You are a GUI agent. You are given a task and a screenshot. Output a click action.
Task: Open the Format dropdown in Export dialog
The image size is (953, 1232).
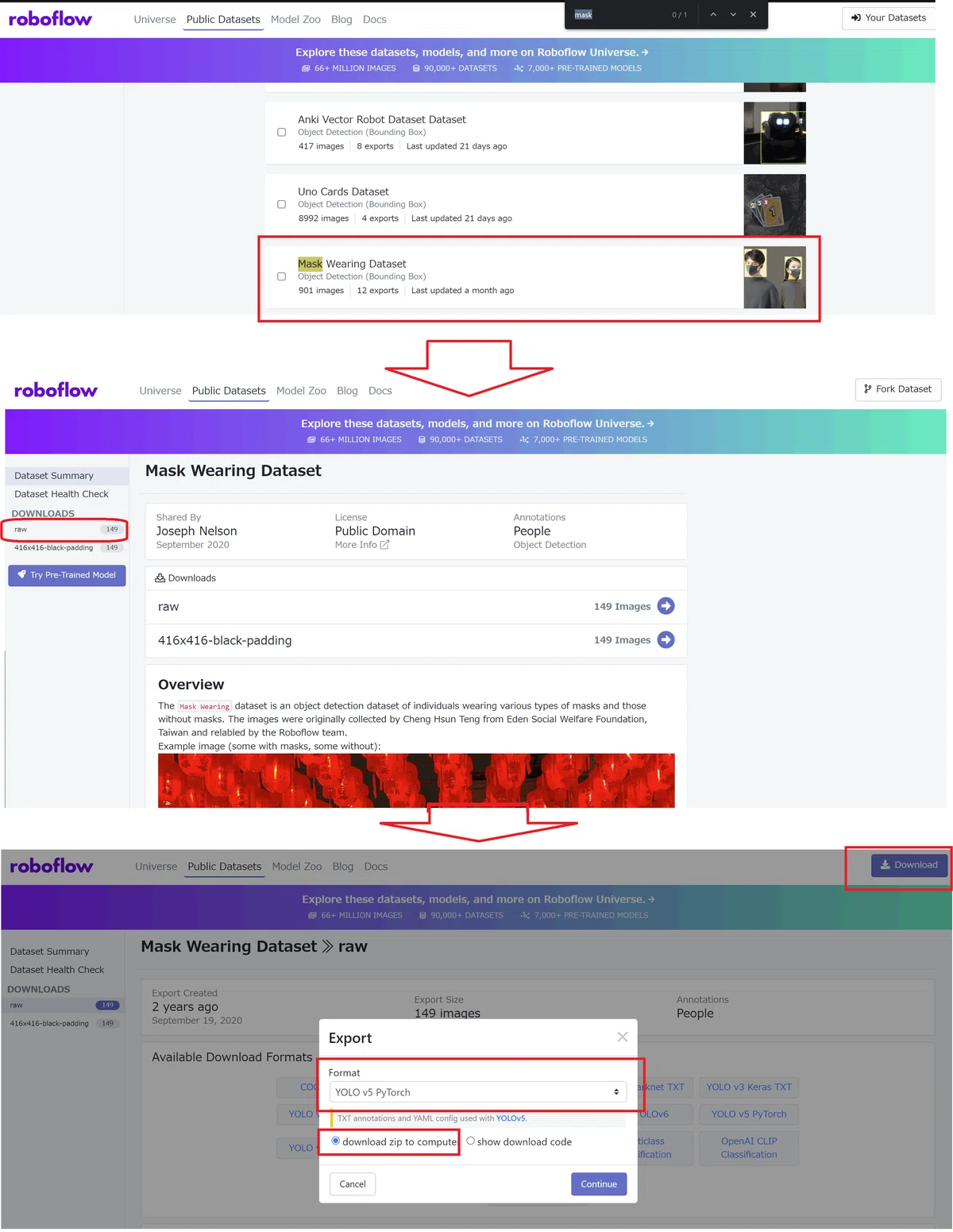478,1092
